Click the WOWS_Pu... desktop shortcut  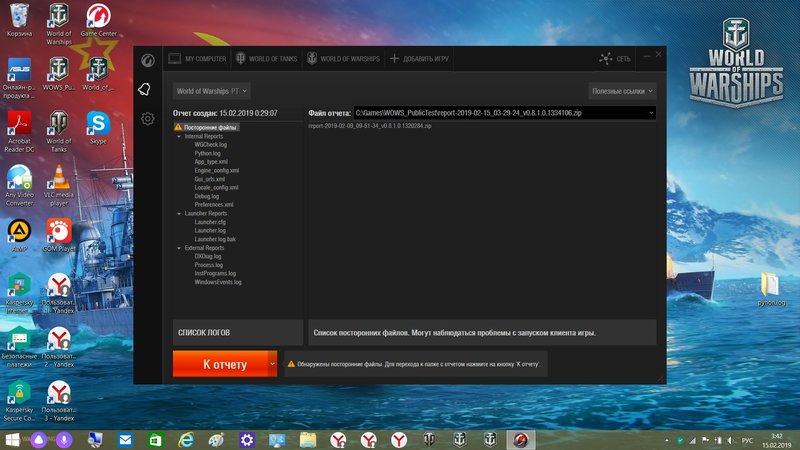(x=59, y=74)
